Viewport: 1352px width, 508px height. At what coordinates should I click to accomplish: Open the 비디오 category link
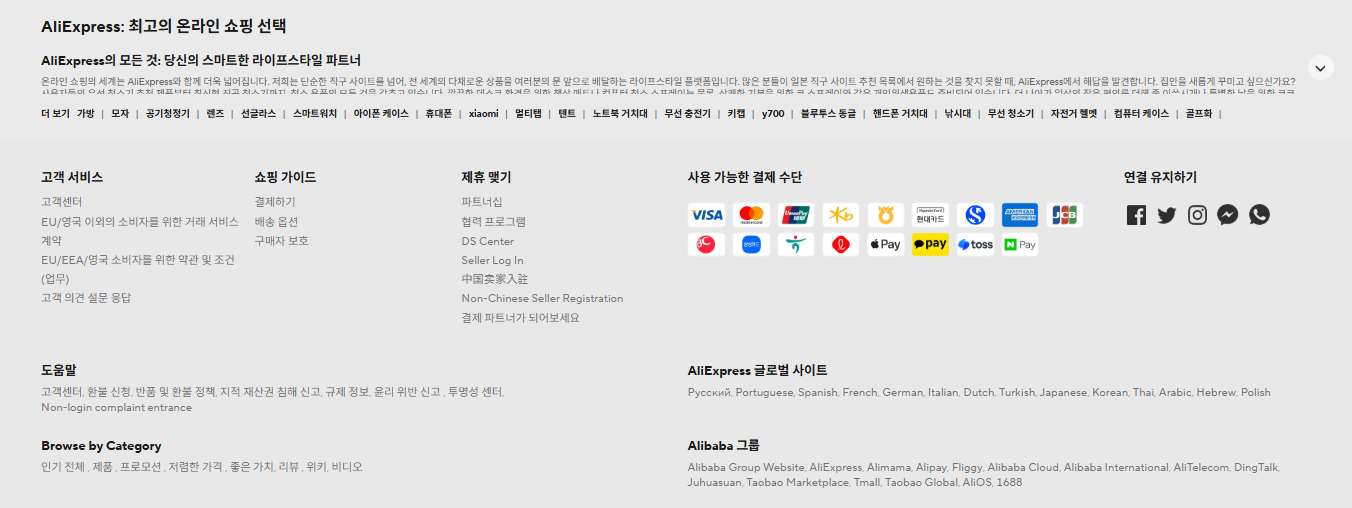(x=347, y=467)
